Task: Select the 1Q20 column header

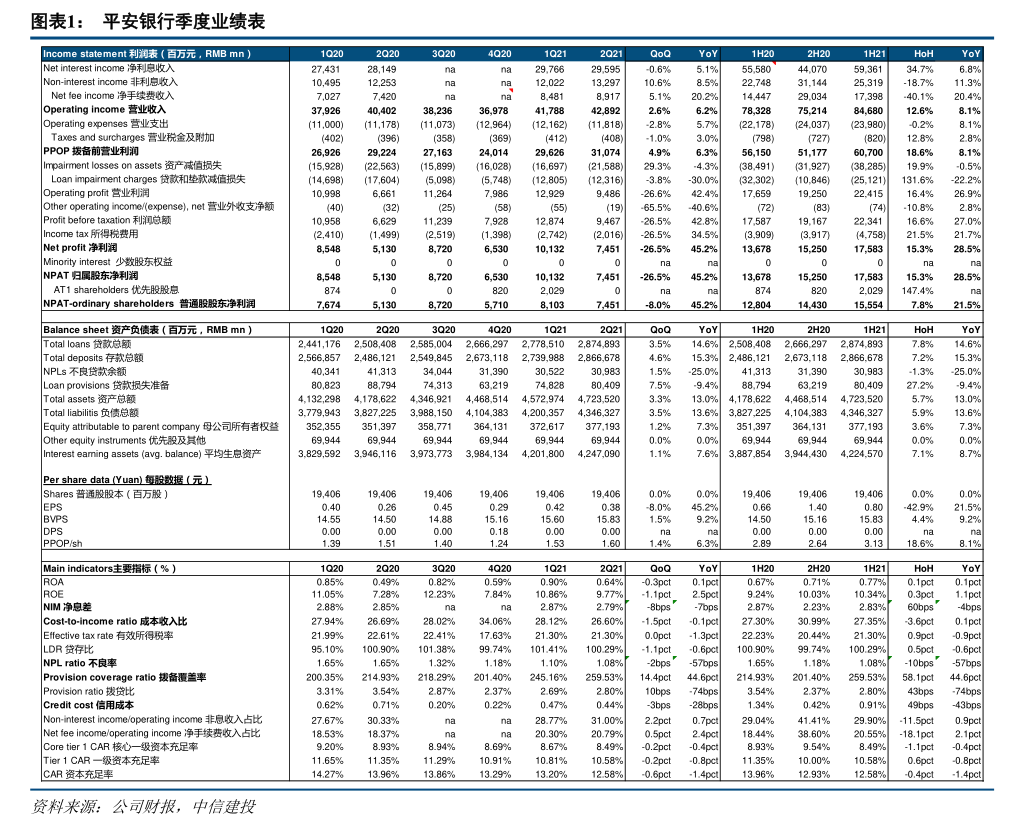Action: (332, 54)
